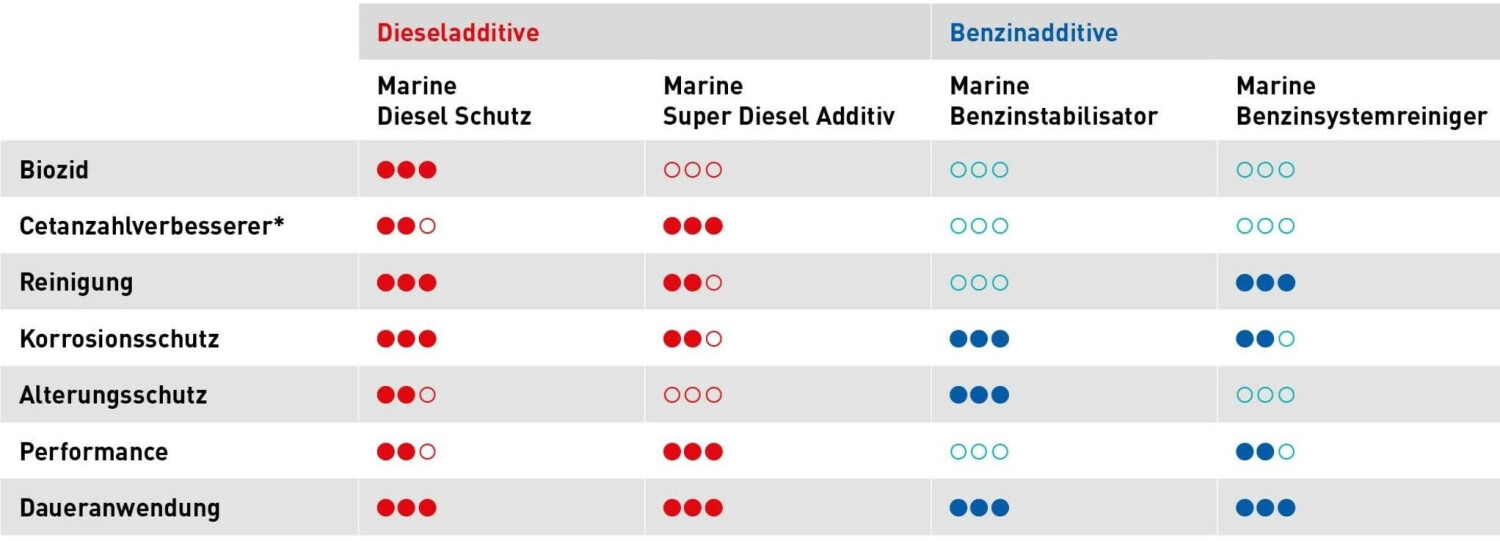This screenshot has height=541, width=1500.
Task: Select the Benzinadditive header tab
Action: (x=1033, y=33)
